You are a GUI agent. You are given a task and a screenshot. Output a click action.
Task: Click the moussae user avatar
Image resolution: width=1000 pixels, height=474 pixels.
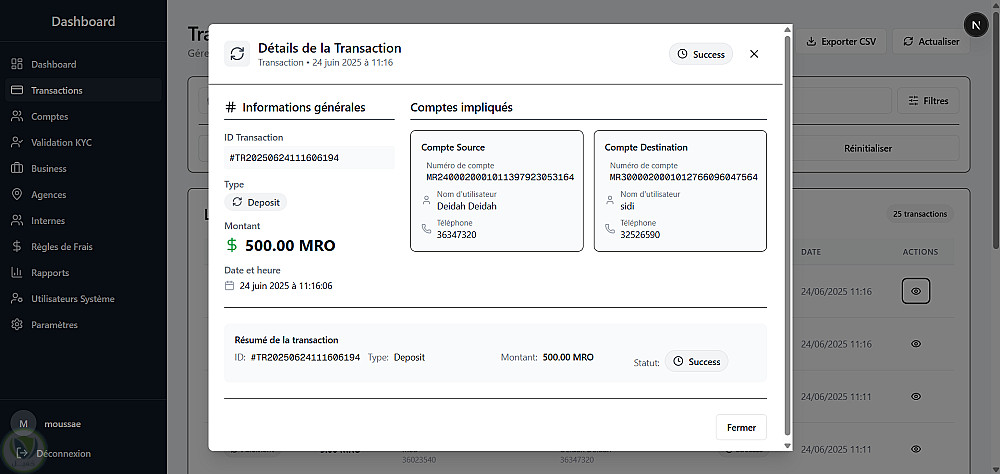[x=23, y=424]
